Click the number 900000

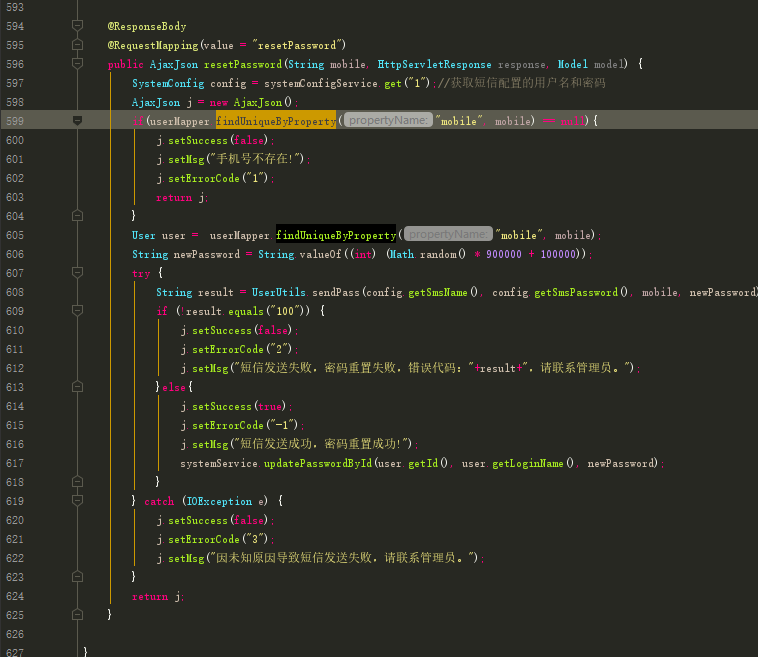tap(504, 254)
